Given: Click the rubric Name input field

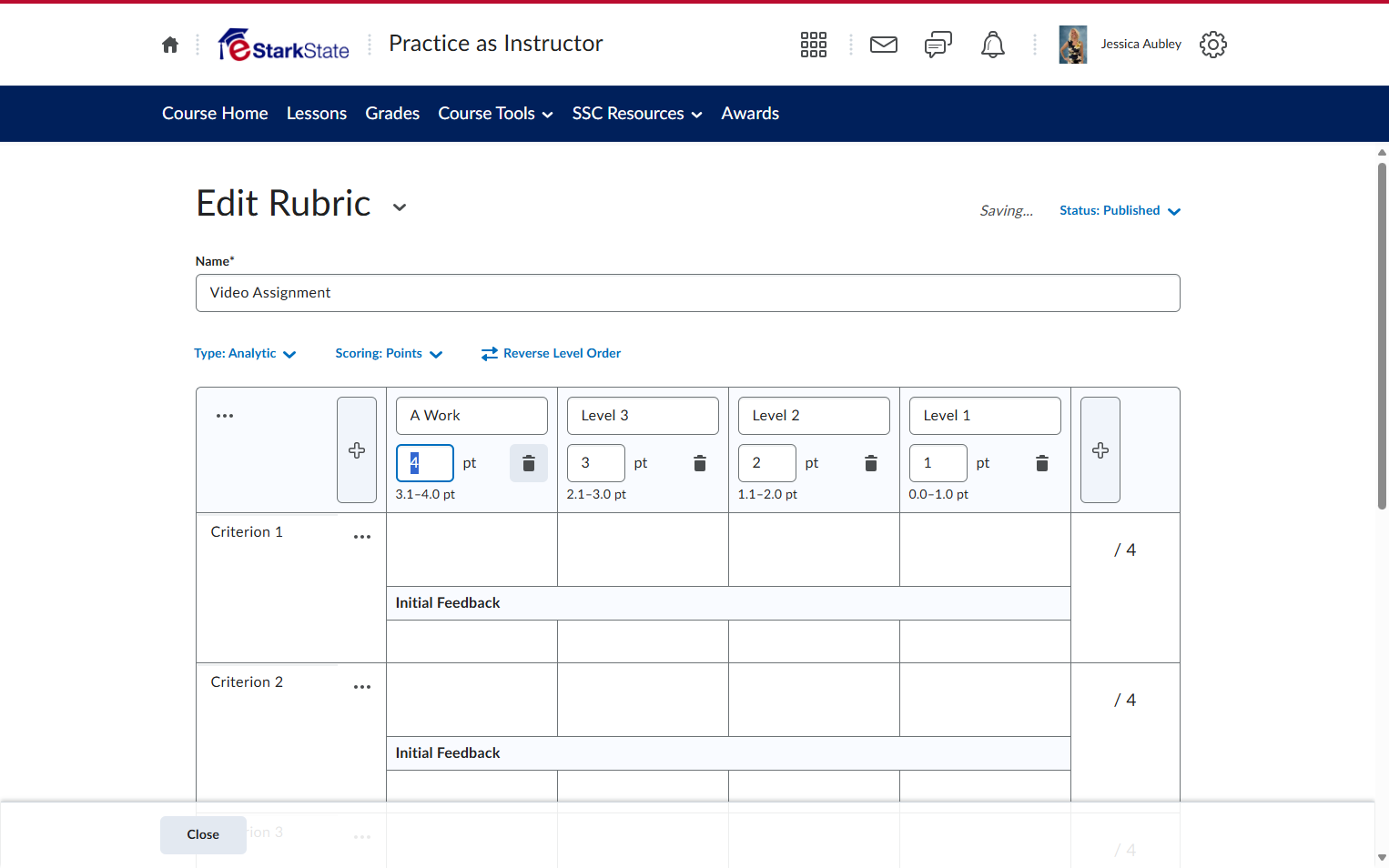Looking at the screenshot, I should 688,293.
